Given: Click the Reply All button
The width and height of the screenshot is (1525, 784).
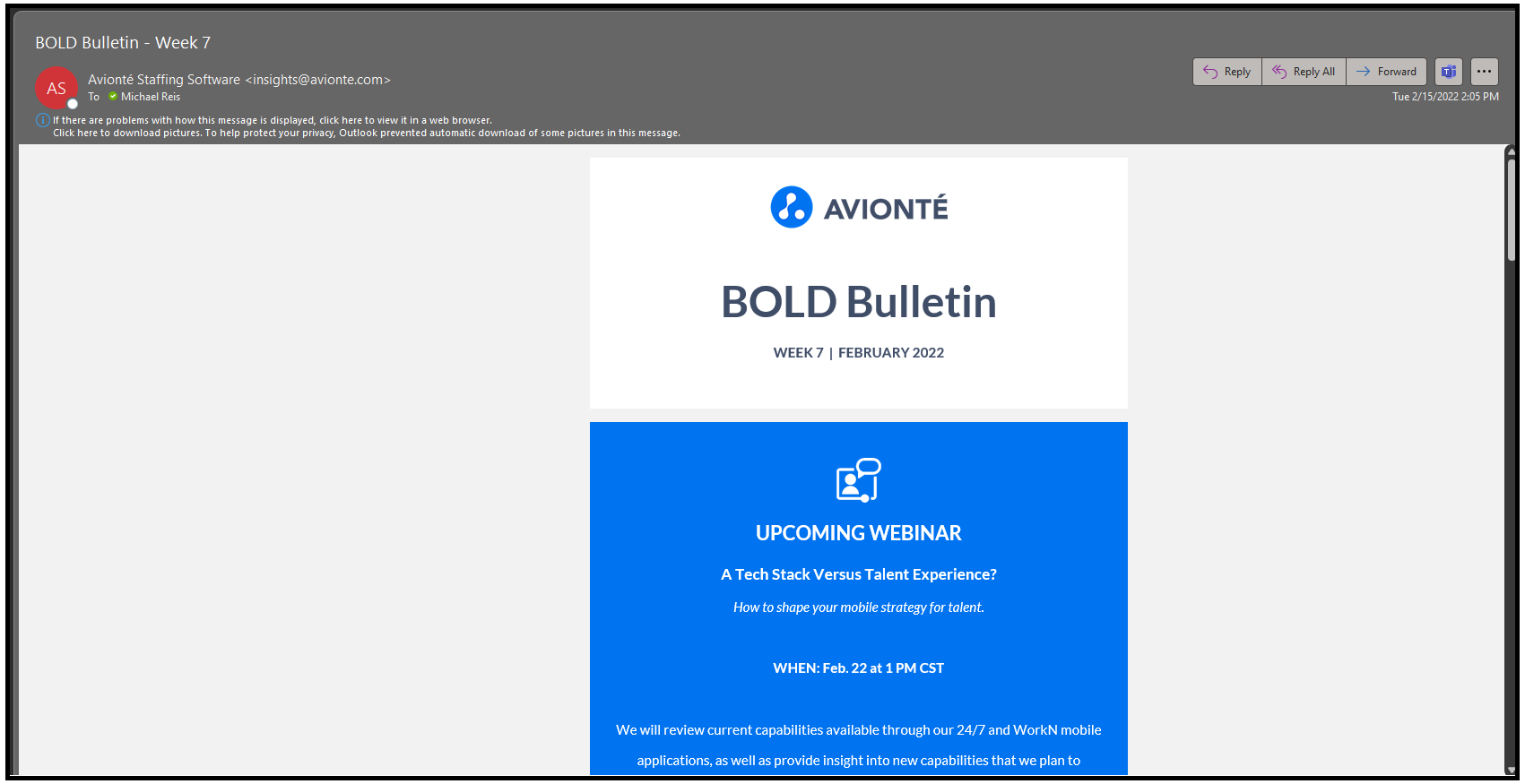Looking at the screenshot, I should 1304,72.
